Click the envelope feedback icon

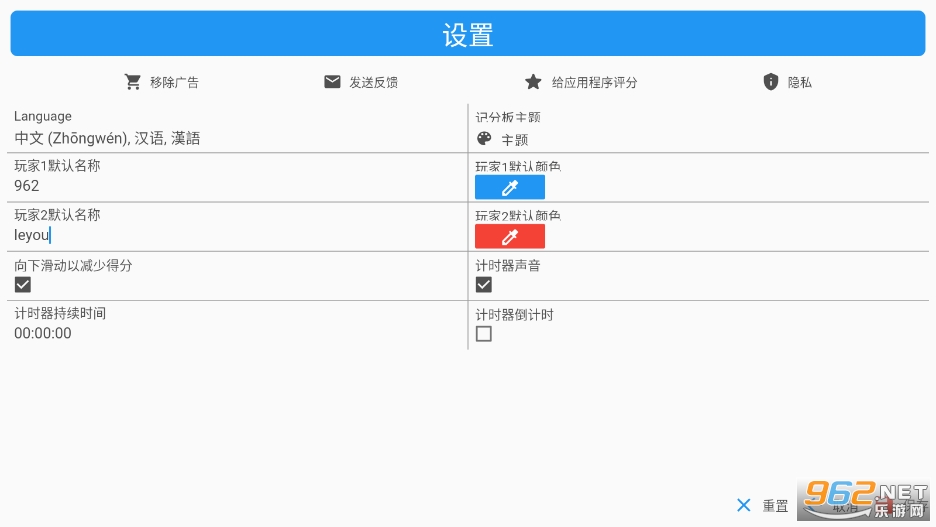(x=332, y=82)
